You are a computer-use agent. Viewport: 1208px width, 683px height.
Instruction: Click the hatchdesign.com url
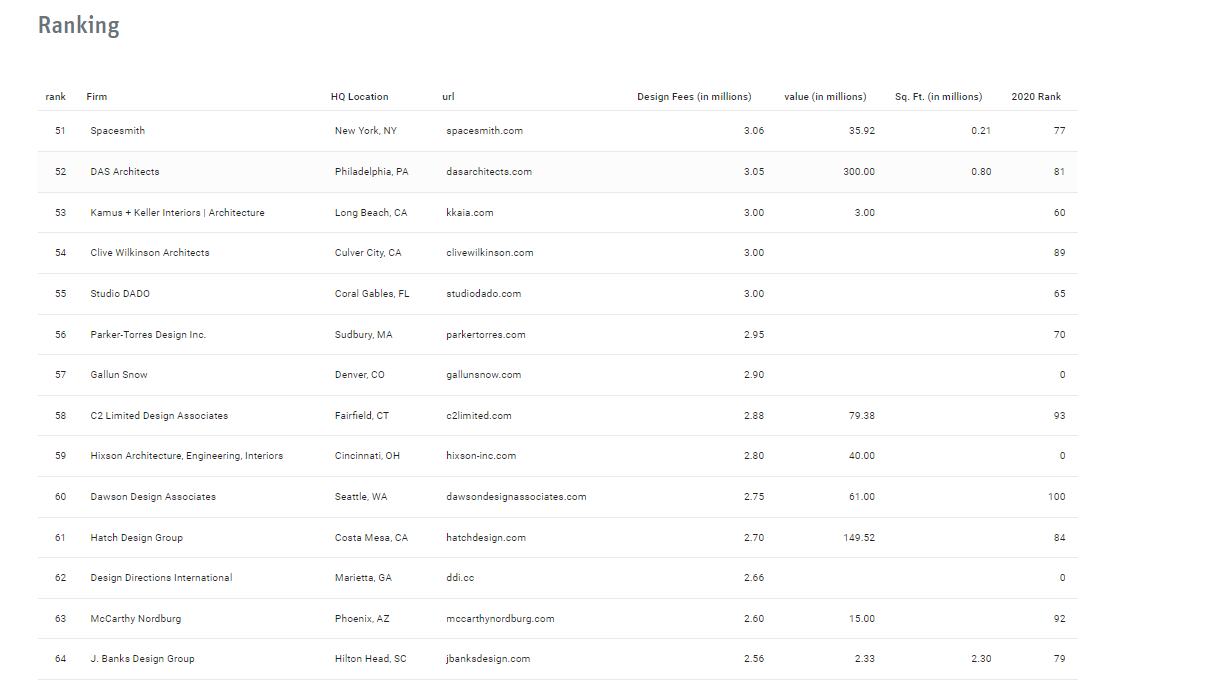tap(486, 538)
